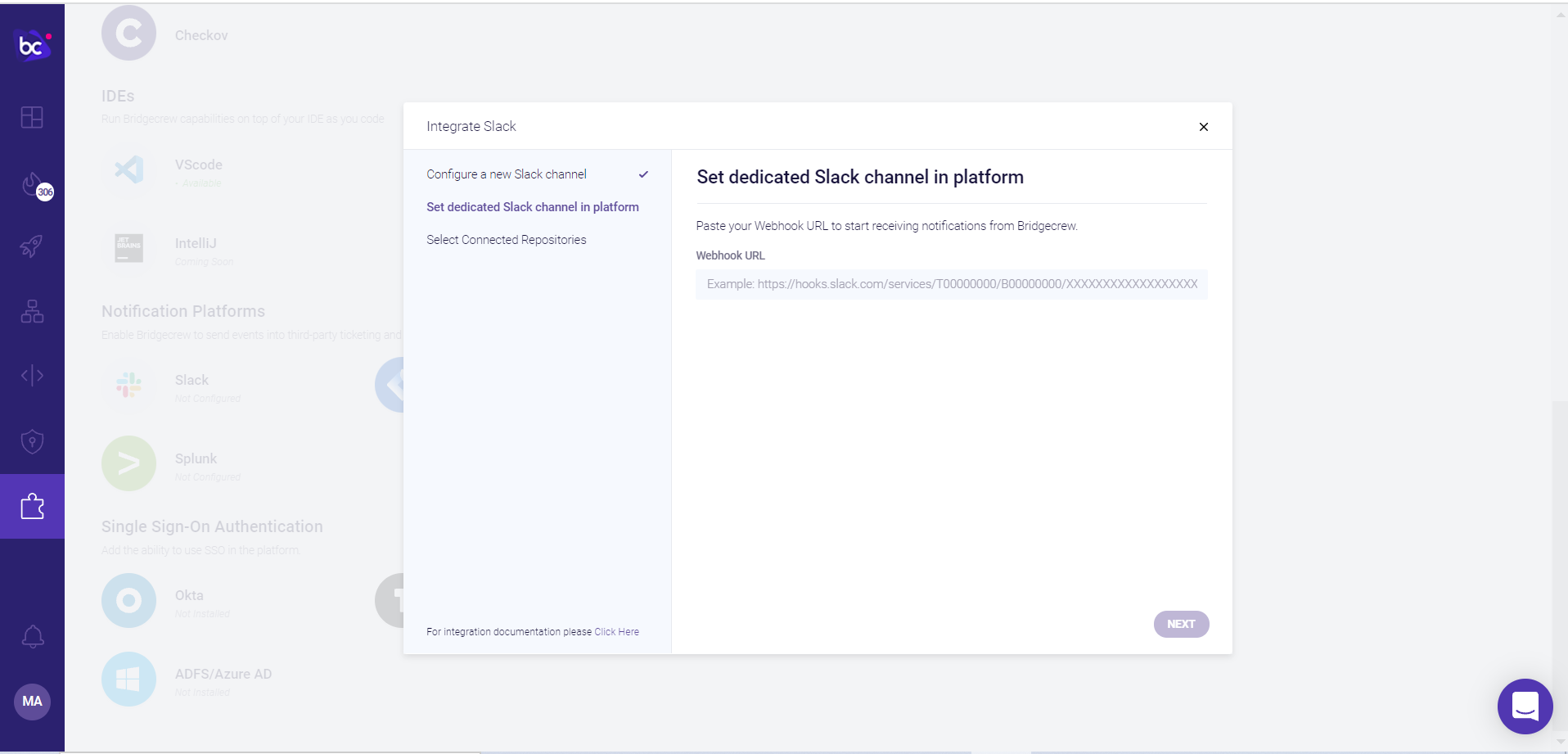Click the 'ADFS/Azure AD' integration name text
1568x754 pixels.
223,674
